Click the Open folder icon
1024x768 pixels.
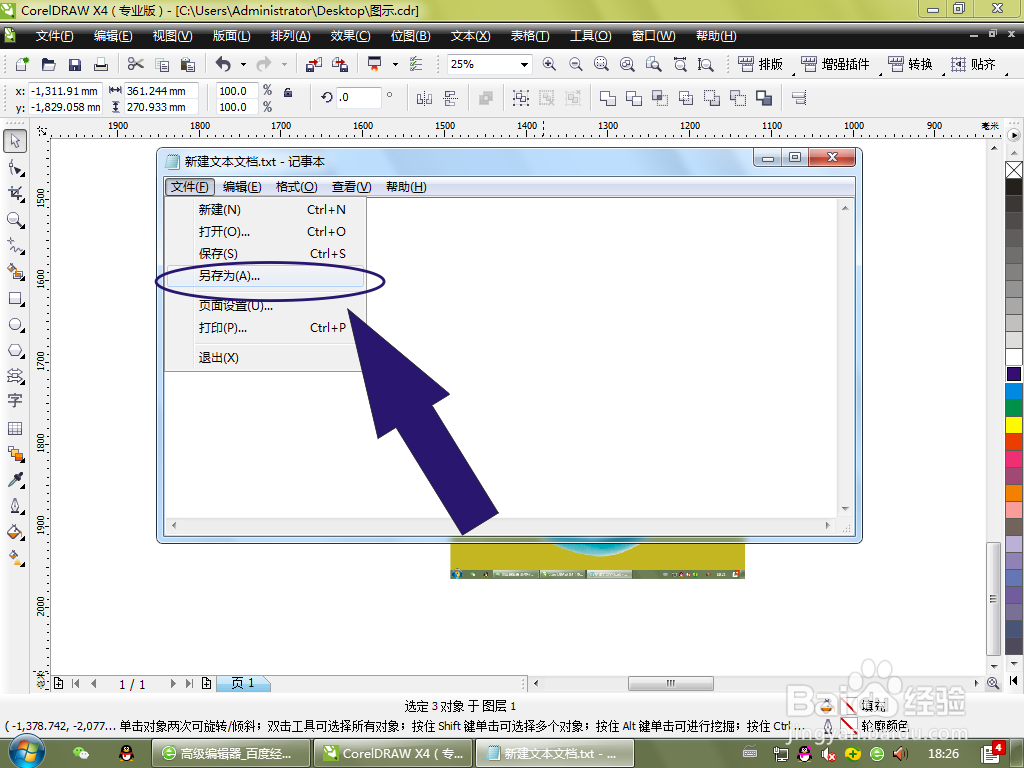point(48,64)
